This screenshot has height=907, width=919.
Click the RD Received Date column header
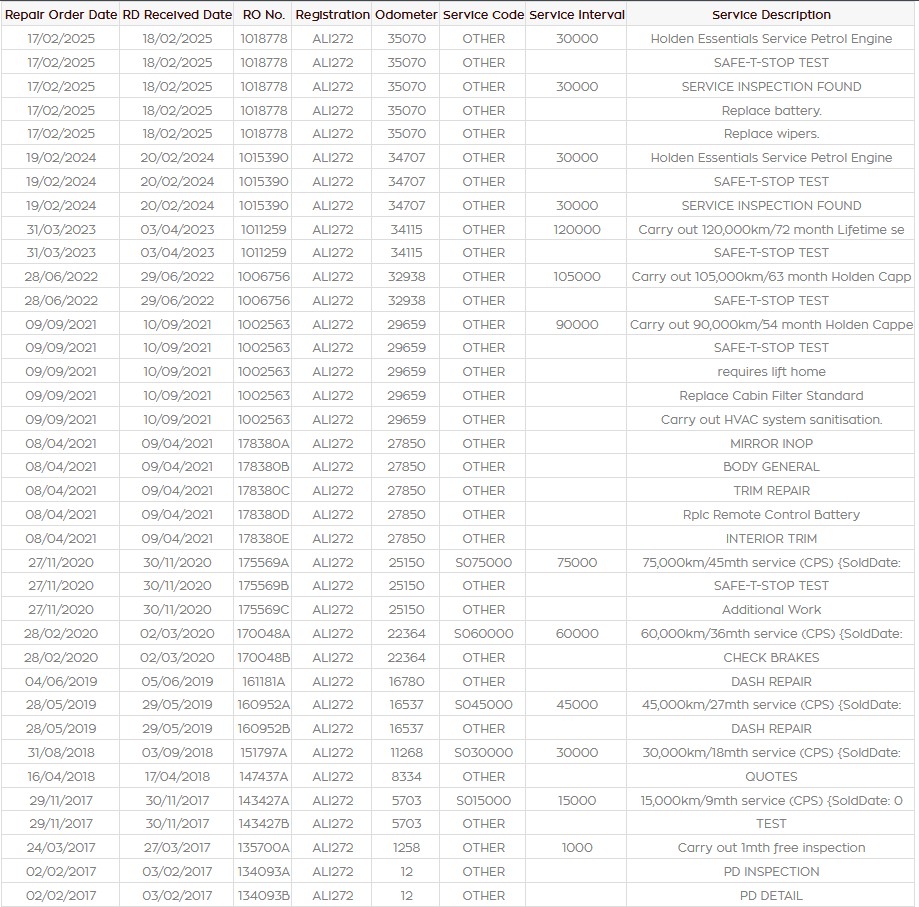pyautogui.click(x=177, y=15)
